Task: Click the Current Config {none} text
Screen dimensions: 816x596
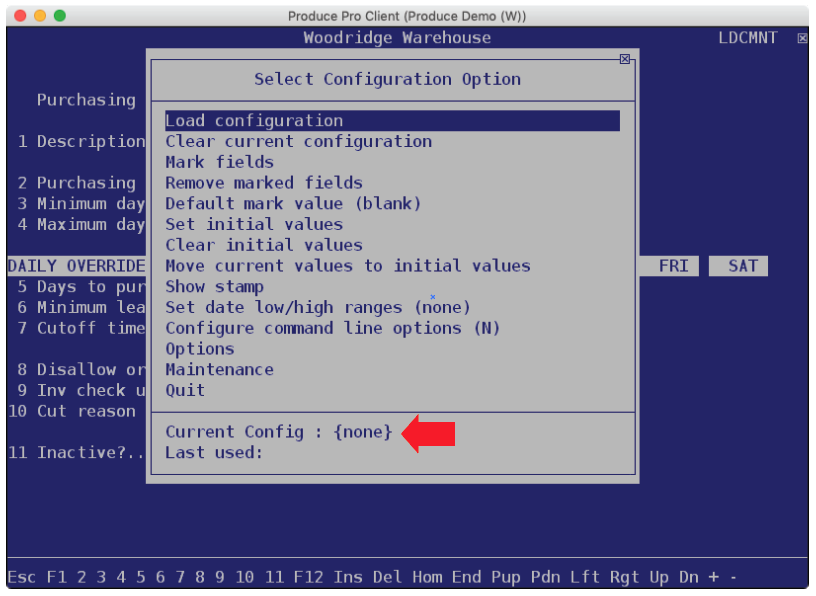Action: point(279,432)
